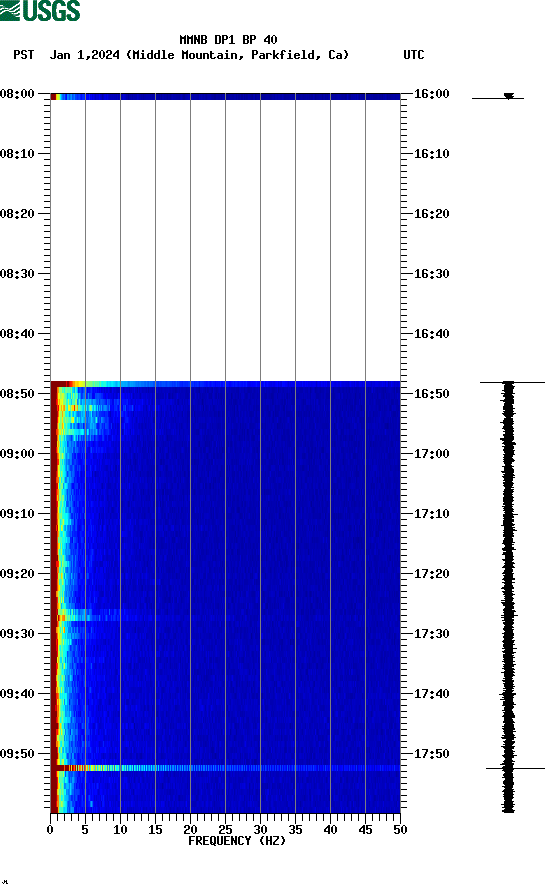This screenshot has height=893, width=552.
Task: Click the 'FREQUENCY (HZ)' axis title
Action: pos(236,841)
